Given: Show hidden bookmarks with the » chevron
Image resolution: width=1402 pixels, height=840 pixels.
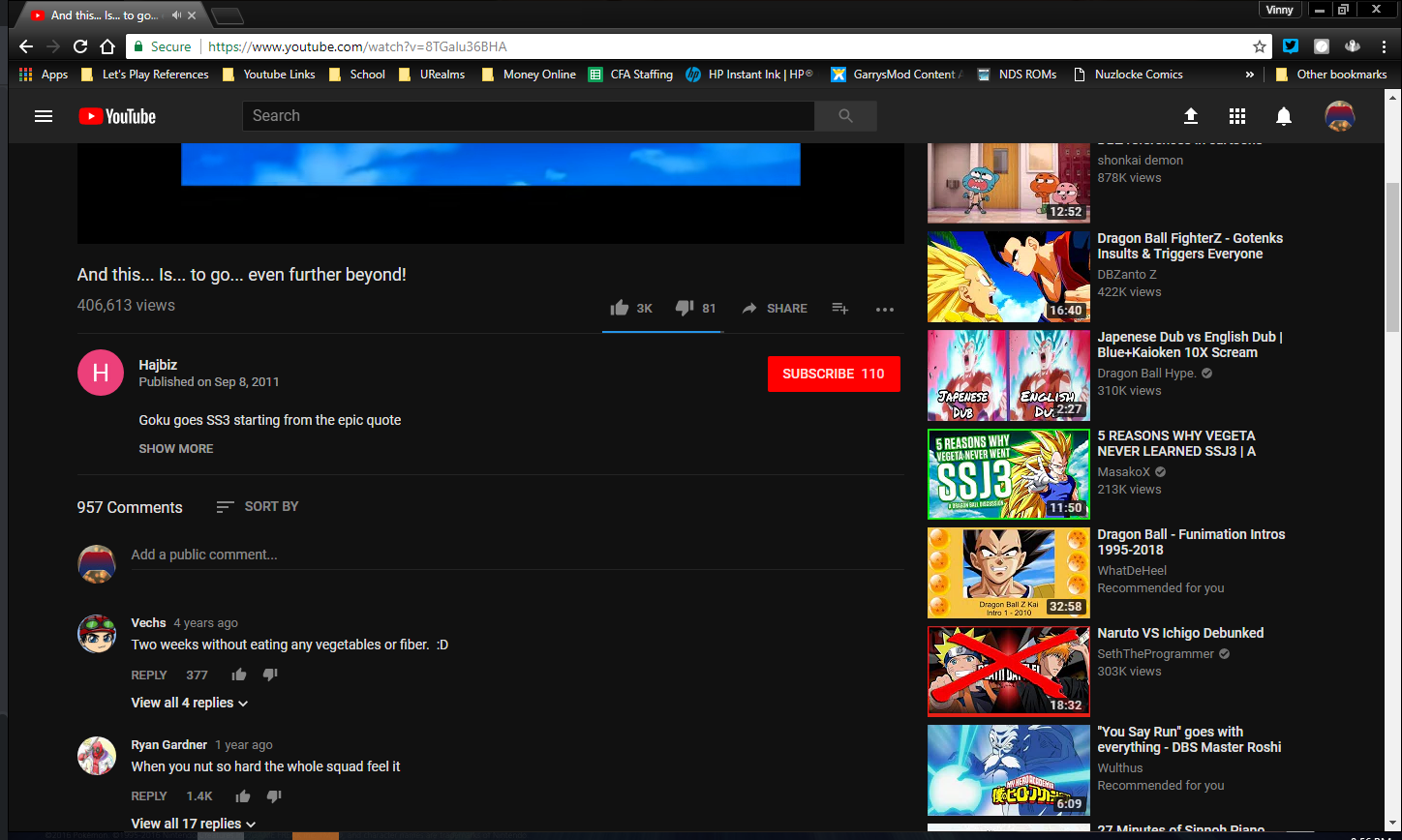Looking at the screenshot, I should [x=1250, y=75].
